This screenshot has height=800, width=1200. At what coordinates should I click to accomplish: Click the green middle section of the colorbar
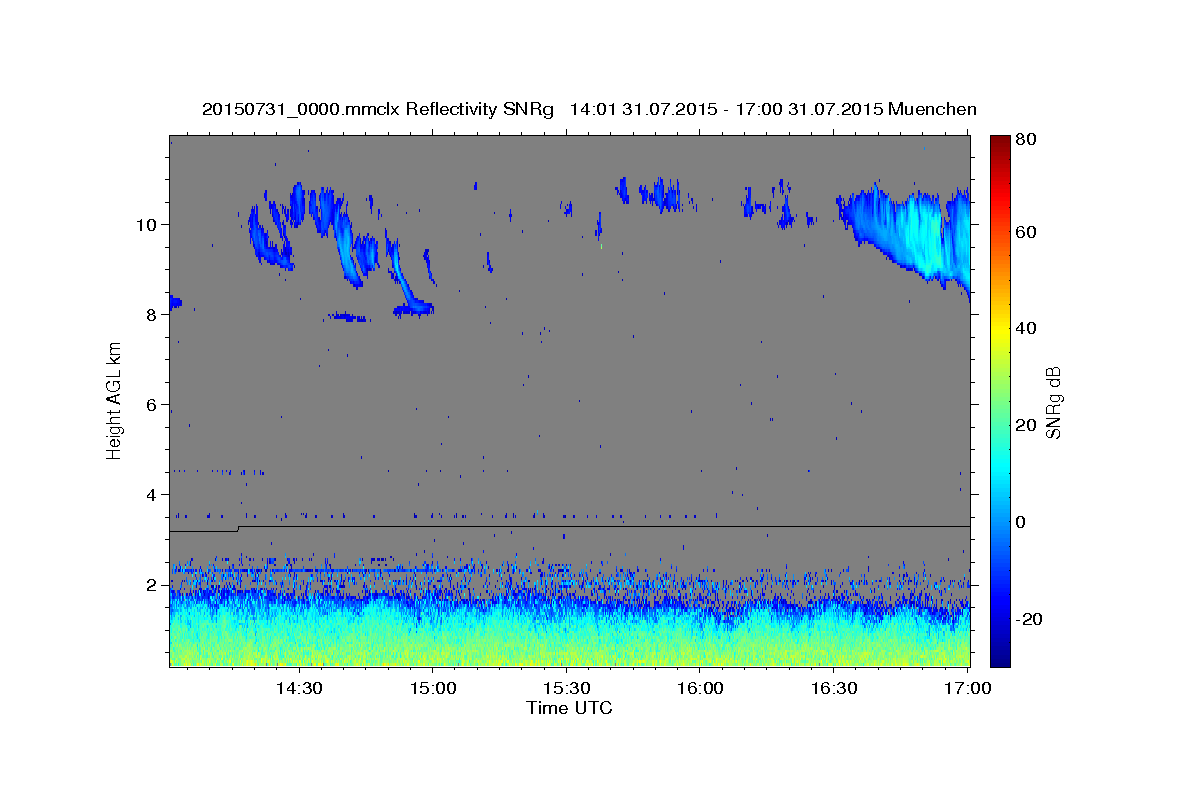pyautogui.click(x=1000, y=400)
